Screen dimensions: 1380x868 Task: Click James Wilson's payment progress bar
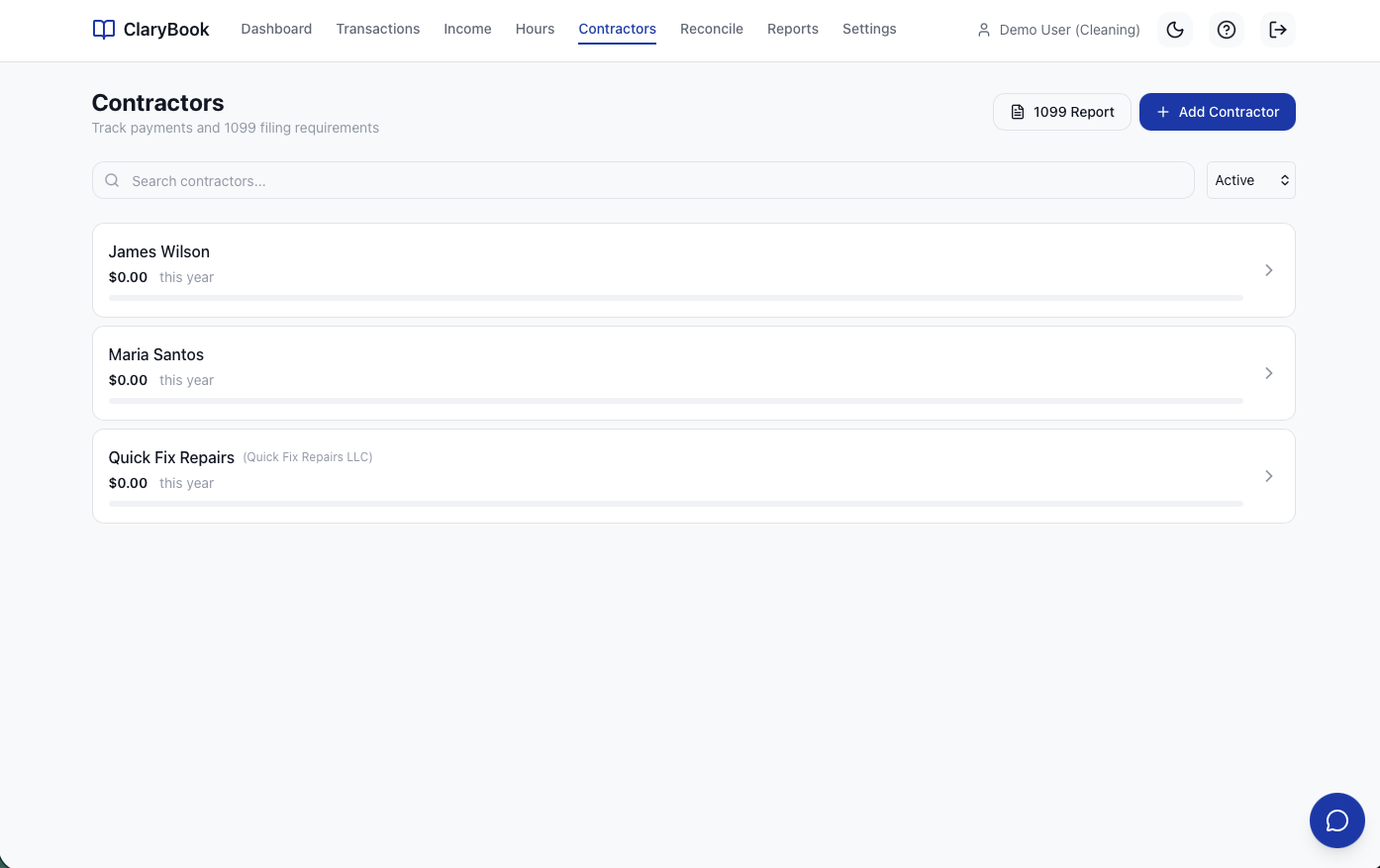click(675, 298)
